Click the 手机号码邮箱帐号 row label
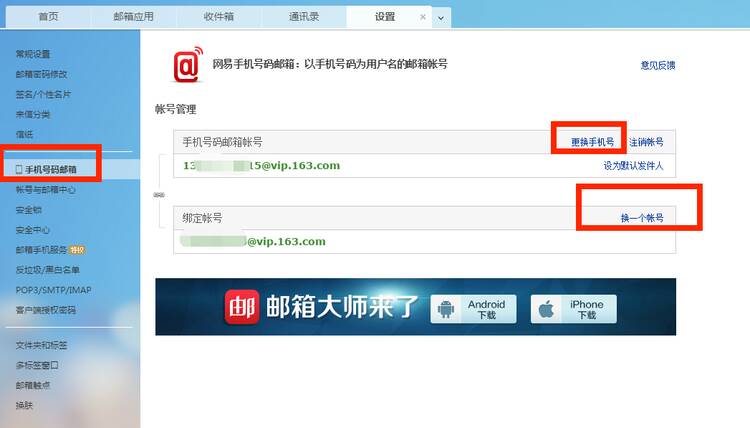The height and width of the screenshot is (428, 750). pos(222,142)
